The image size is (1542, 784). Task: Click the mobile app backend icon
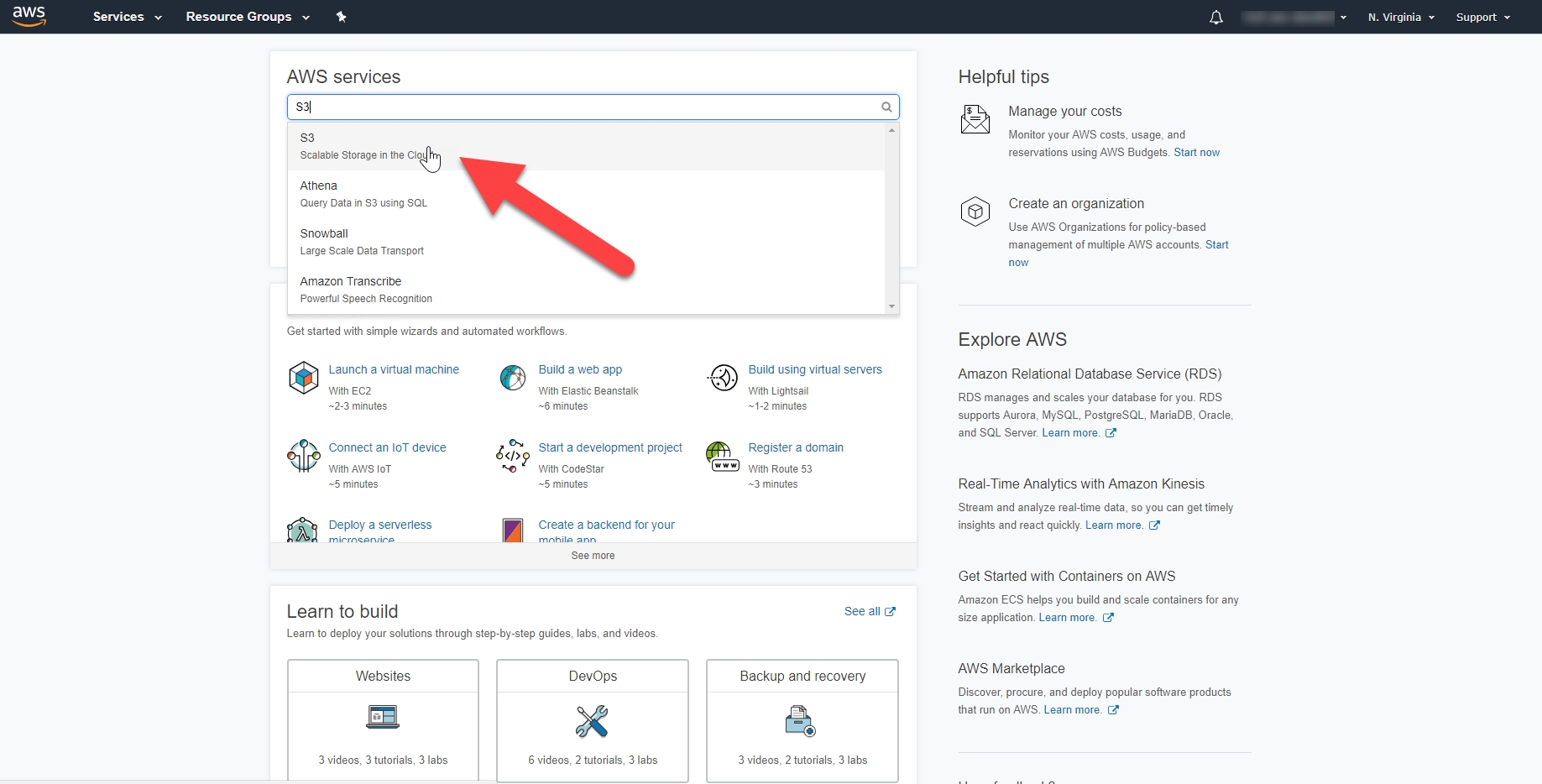point(513,530)
